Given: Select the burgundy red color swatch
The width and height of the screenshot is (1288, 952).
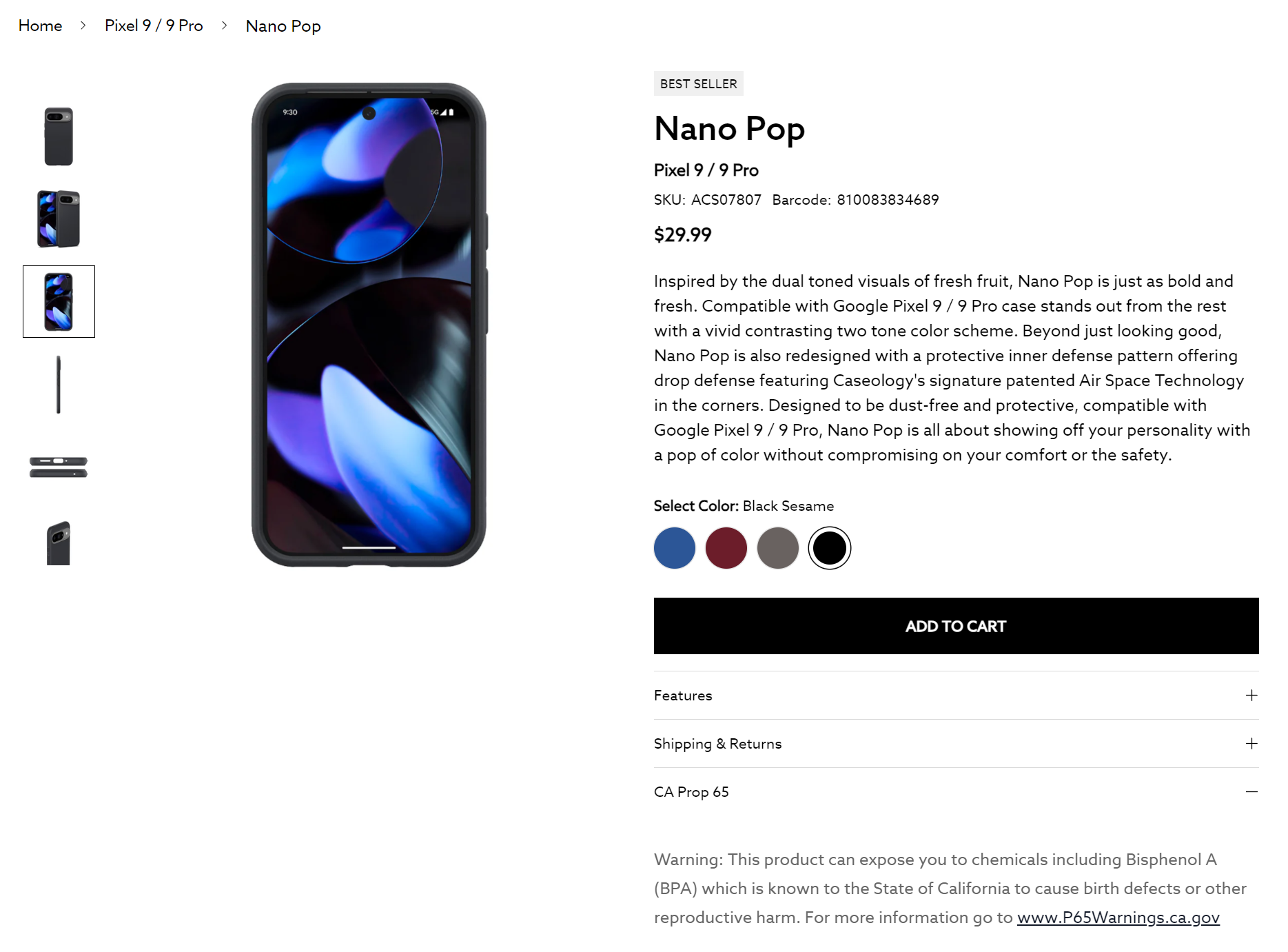Looking at the screenshot, I should click(x=726, y=548).
